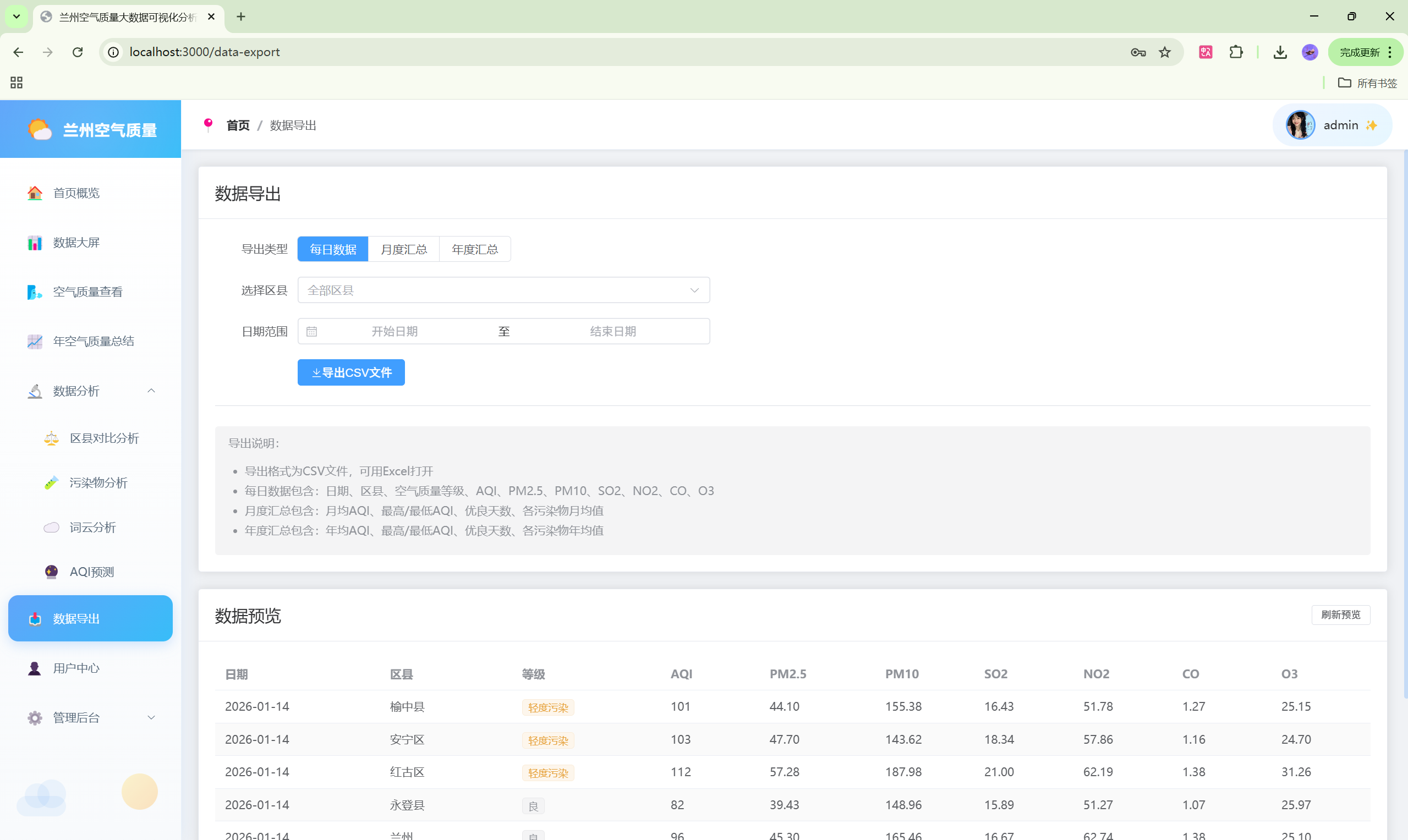Click the crystal ball icon for AQI预测
The width and height of the screenshot is (1408, 840).
point(51,572)
